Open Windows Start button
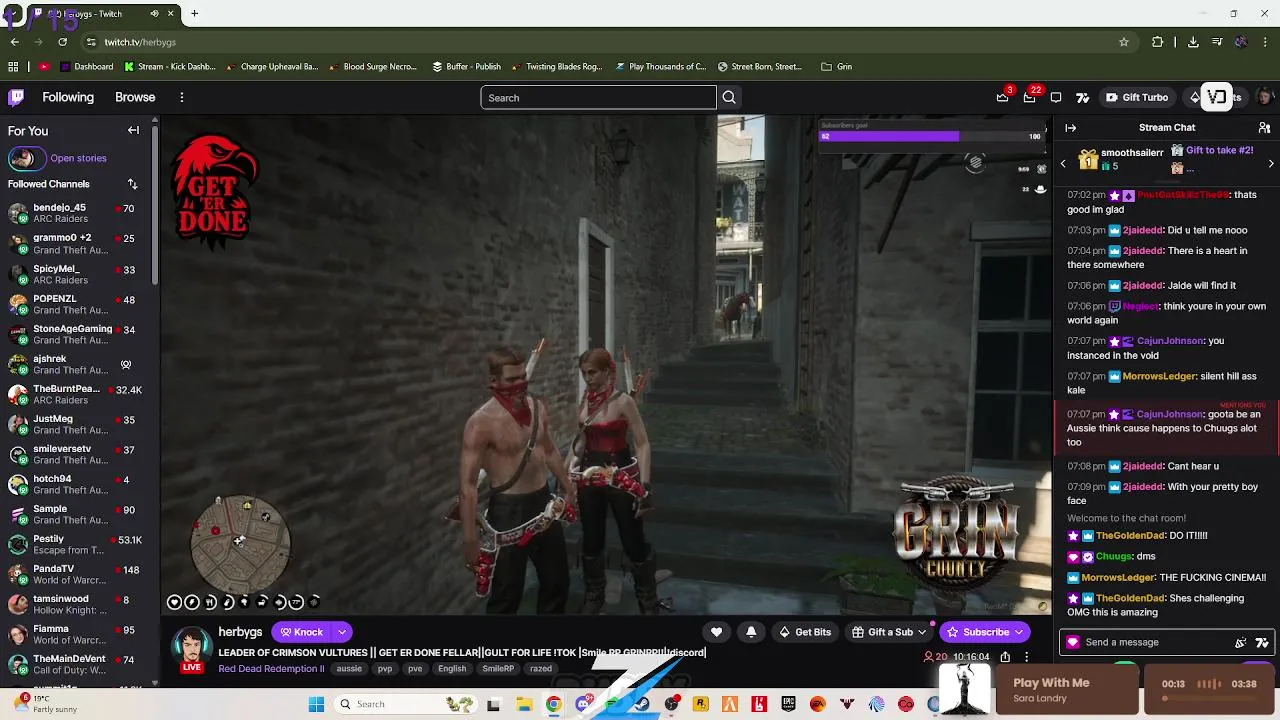Viewport: 1280px width, 720px height. click(316, 704)
